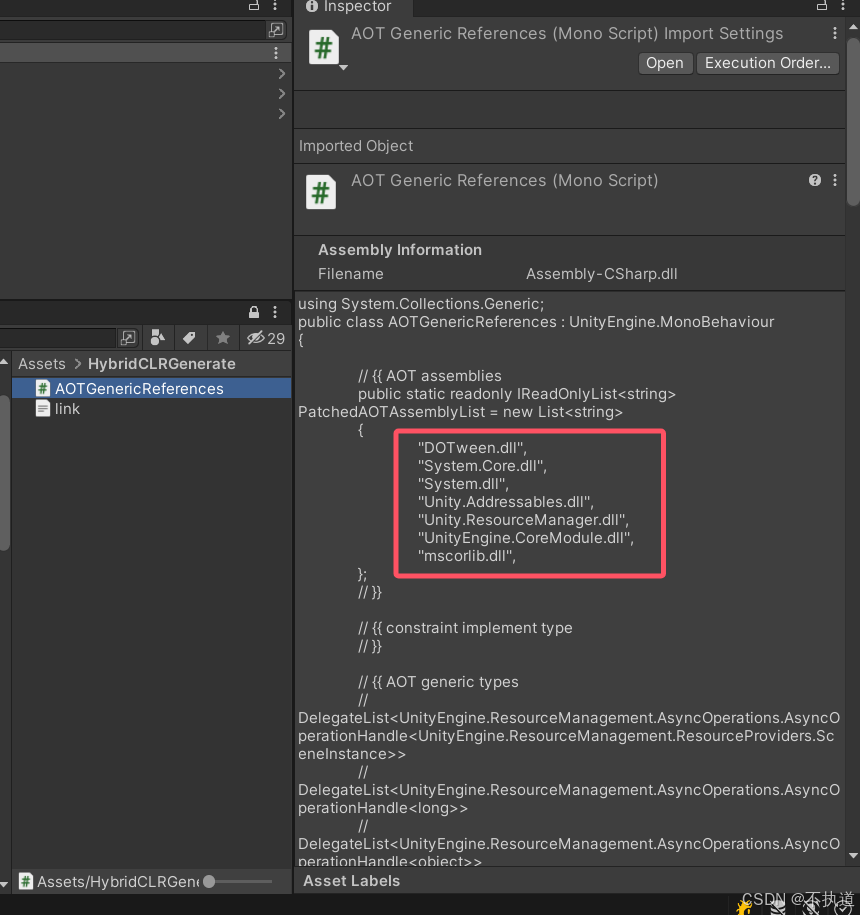This screenshot has width=860, height=915.
Task: Click Assembly Information heading
Action: 400,250
